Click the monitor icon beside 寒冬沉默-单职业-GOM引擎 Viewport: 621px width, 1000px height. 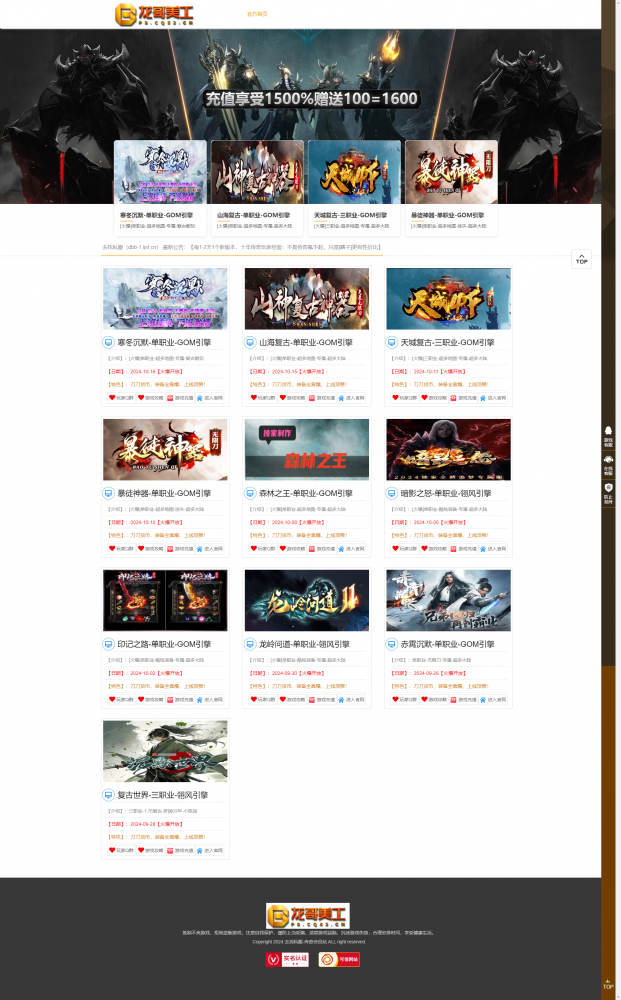pos(108,342)
